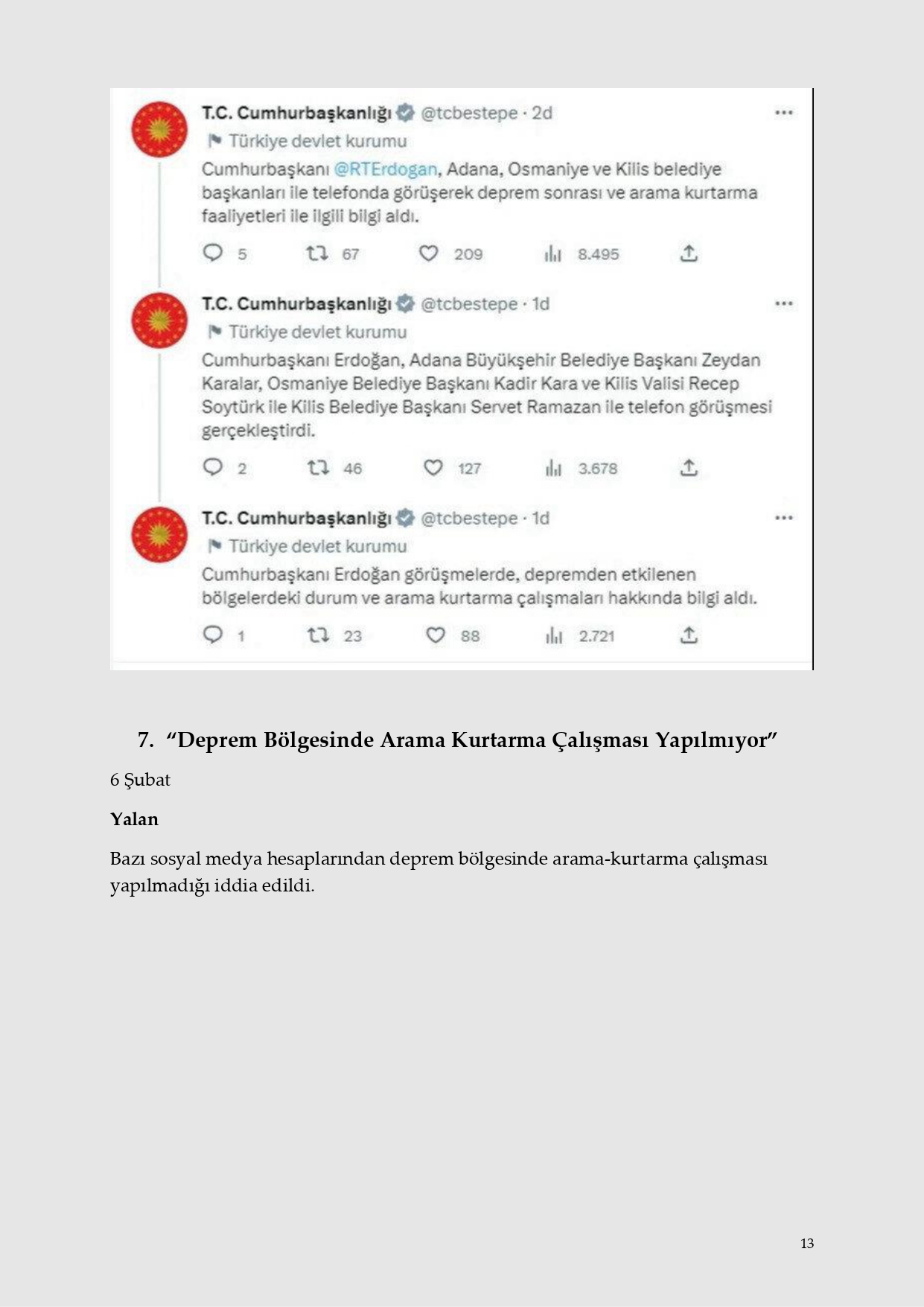The width and height of the screenshot is (924, 1307).
Task: Like the second tweet with 127 likes
Action: pyautogui.click(x=433, y=468)
